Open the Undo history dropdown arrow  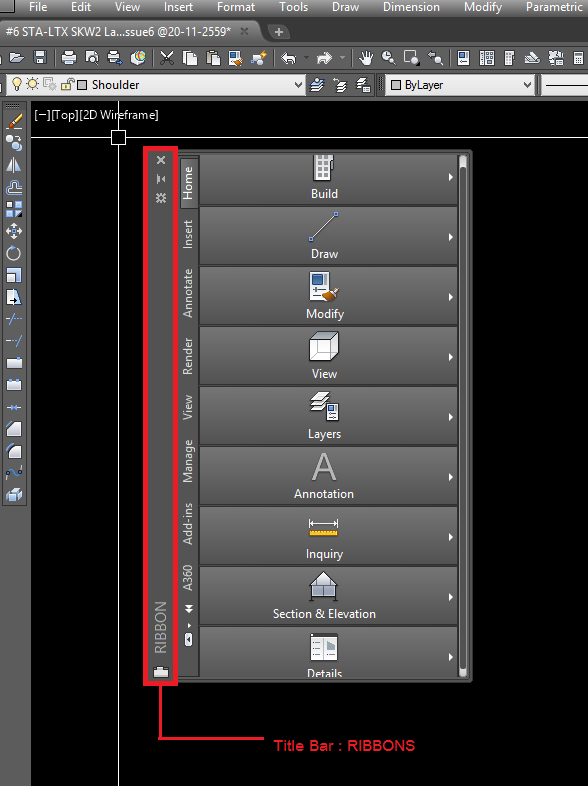(x=306, y=58)
